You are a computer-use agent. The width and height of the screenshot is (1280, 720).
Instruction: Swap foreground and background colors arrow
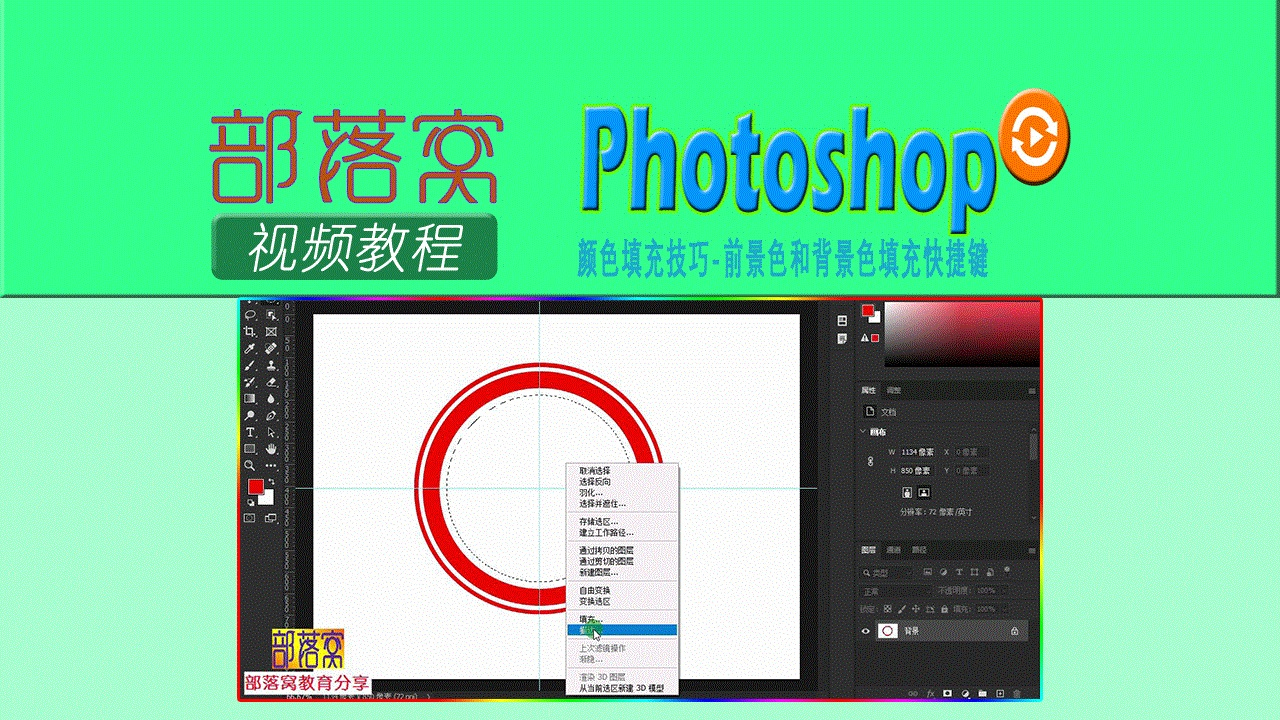[271, 481]
